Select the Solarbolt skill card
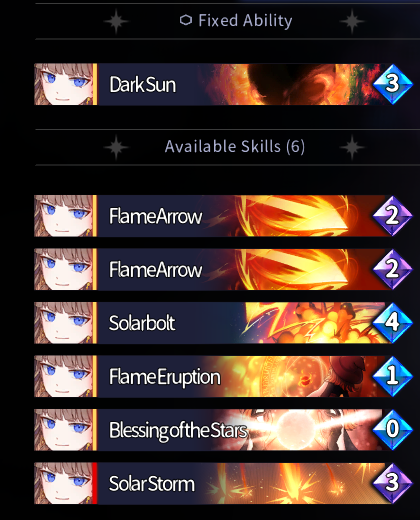This screenshot has width=420, height=520. coord(223,323)
